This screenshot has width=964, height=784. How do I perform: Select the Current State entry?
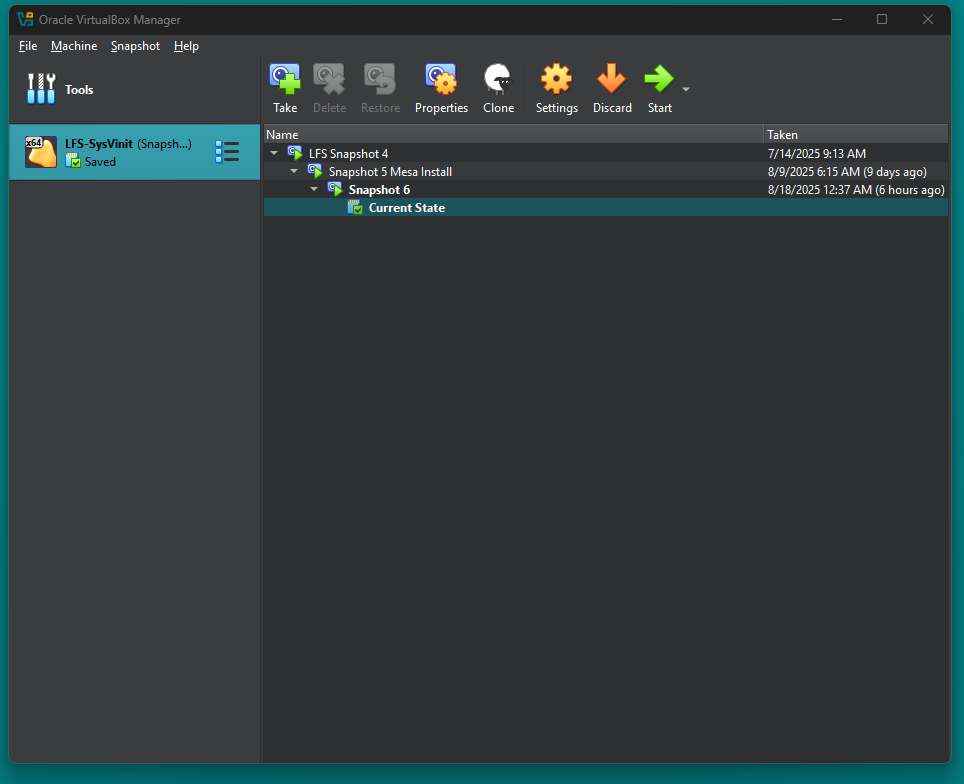[406, 208]
